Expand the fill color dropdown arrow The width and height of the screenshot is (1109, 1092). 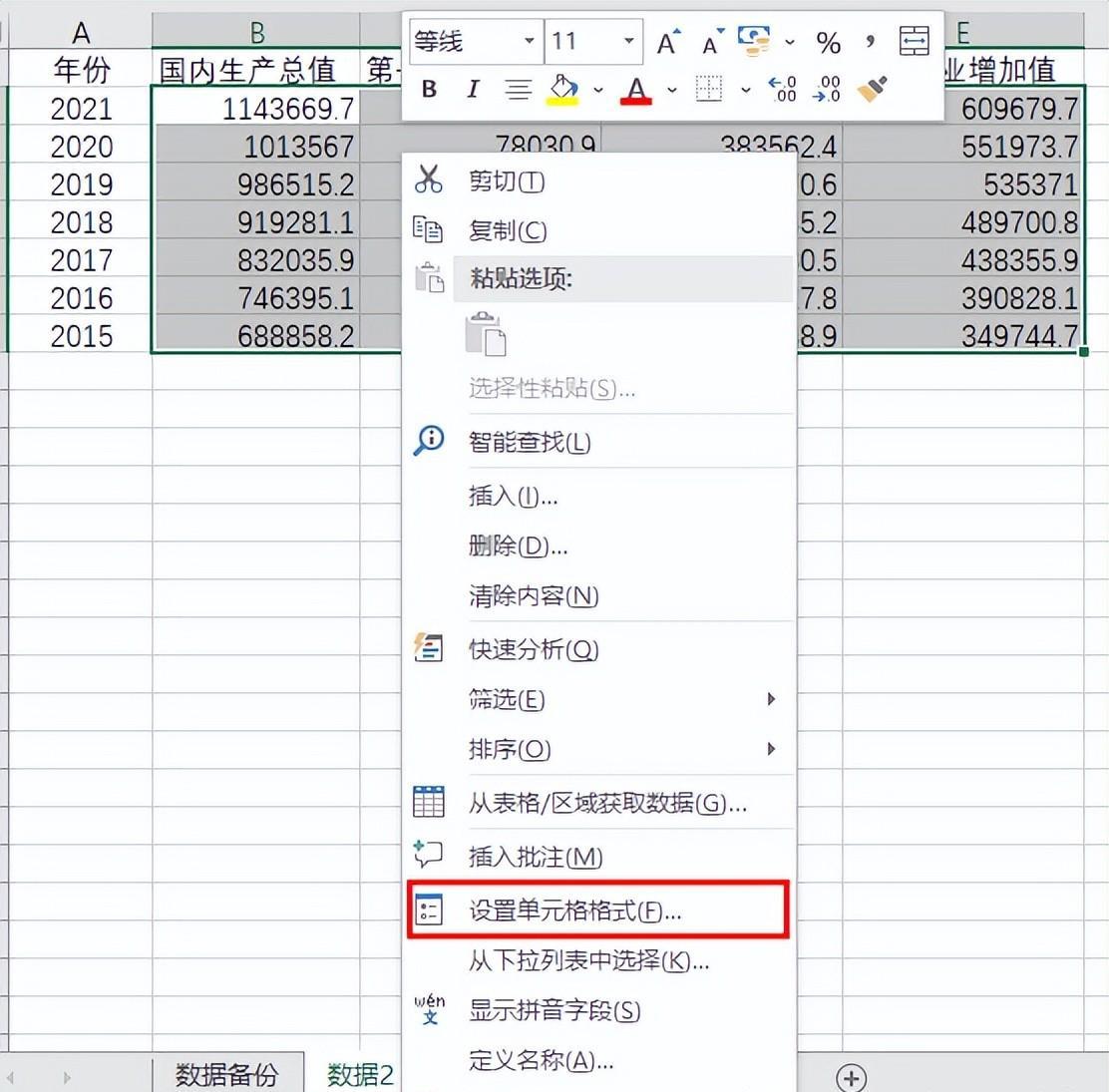598,90
